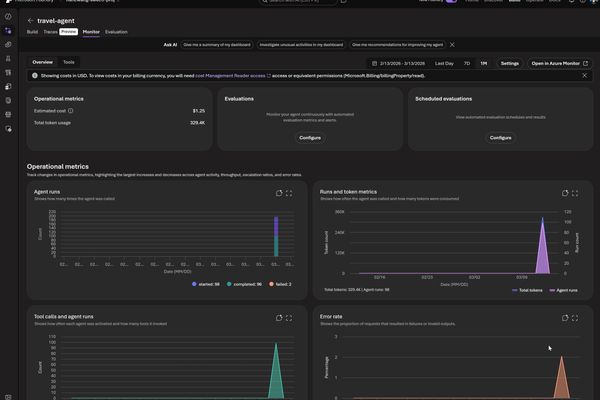Click the 329.4K total token usage value

pos(197,123)
